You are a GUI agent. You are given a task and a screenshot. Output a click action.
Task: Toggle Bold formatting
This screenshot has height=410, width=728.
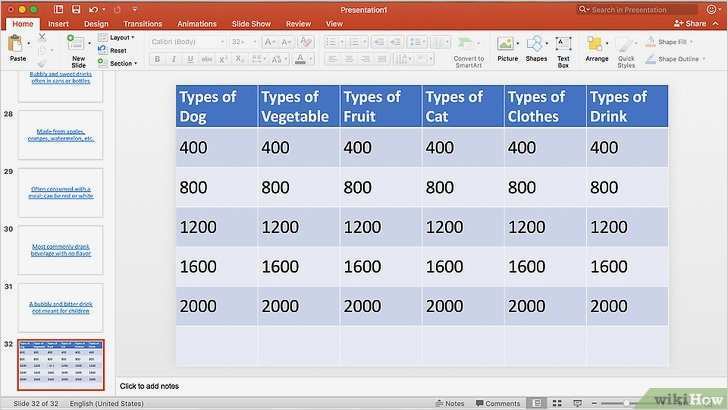157,59
